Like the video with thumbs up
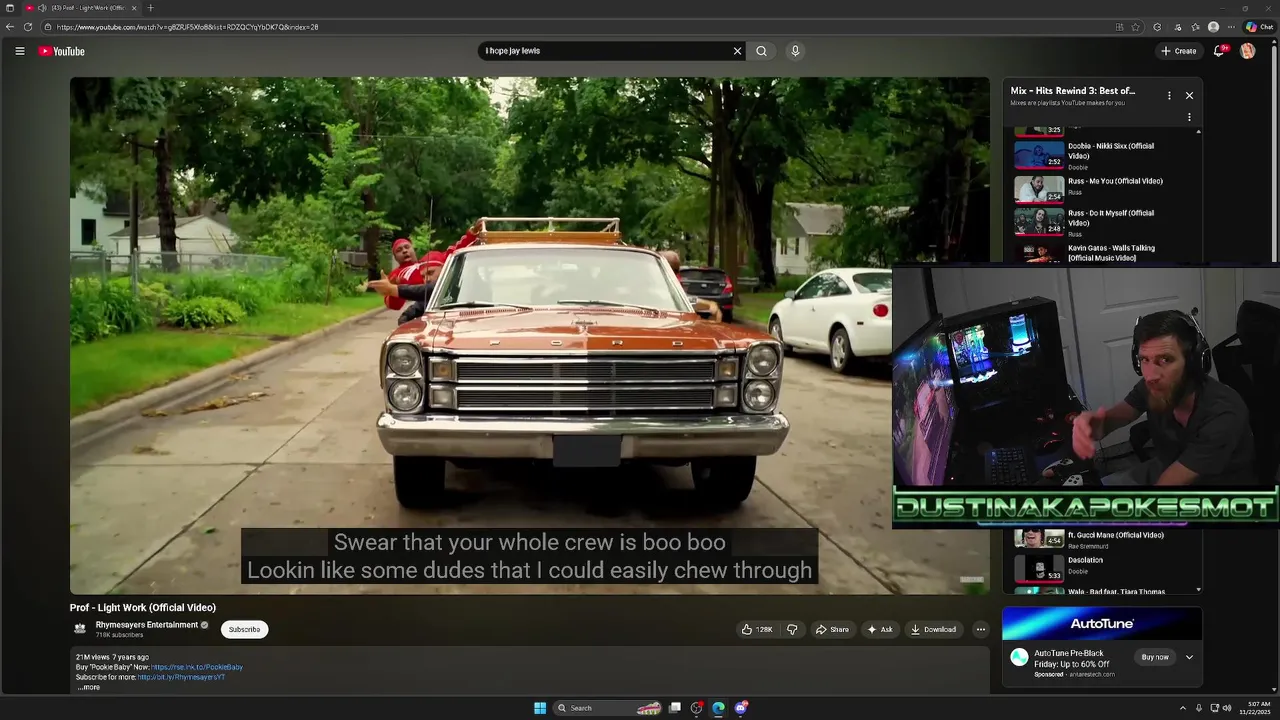The image size is (1280, 720). [757, 629]
